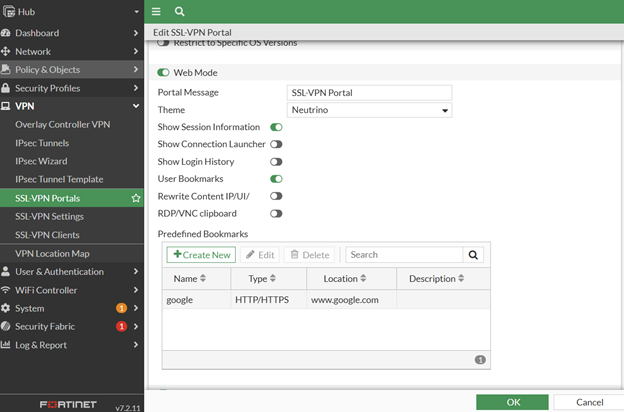Collapse the VPN menu chevron
Viewport: 624px width, 412px height.
136,106
